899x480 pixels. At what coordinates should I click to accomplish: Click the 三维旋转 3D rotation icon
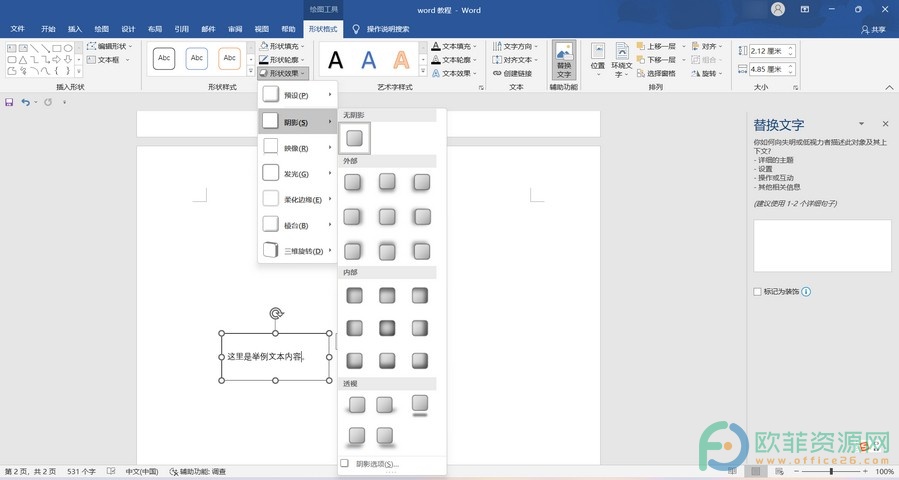pyautogui.click(x=271, y=251)
